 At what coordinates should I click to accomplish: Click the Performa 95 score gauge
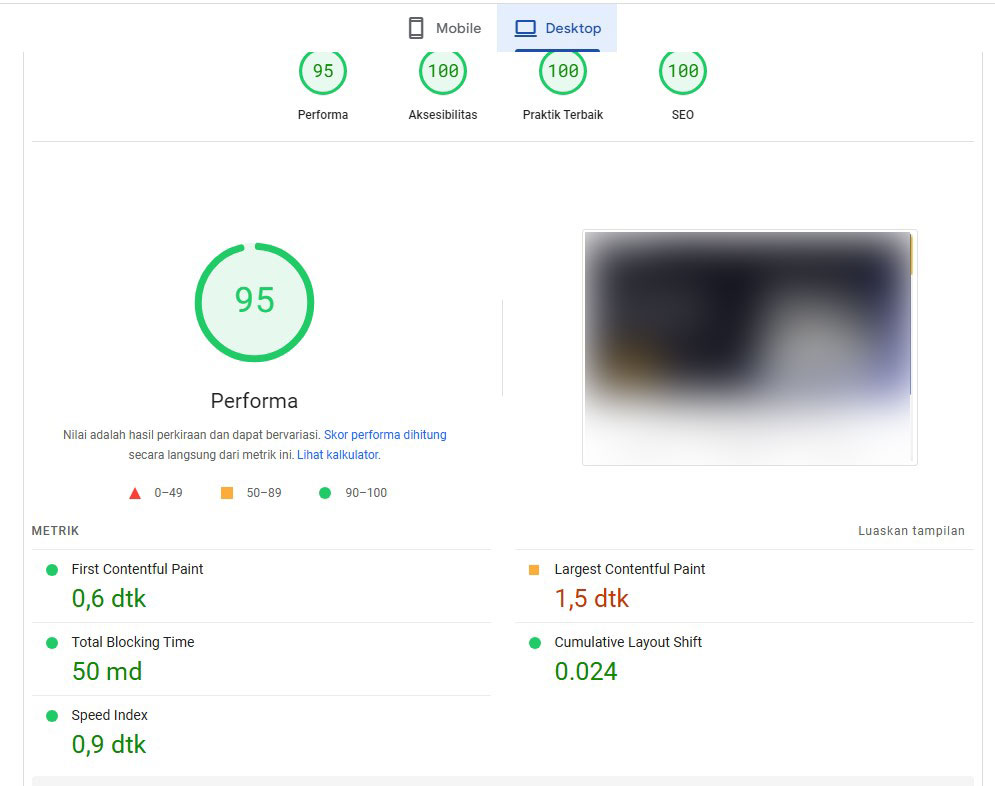point(323,72)
